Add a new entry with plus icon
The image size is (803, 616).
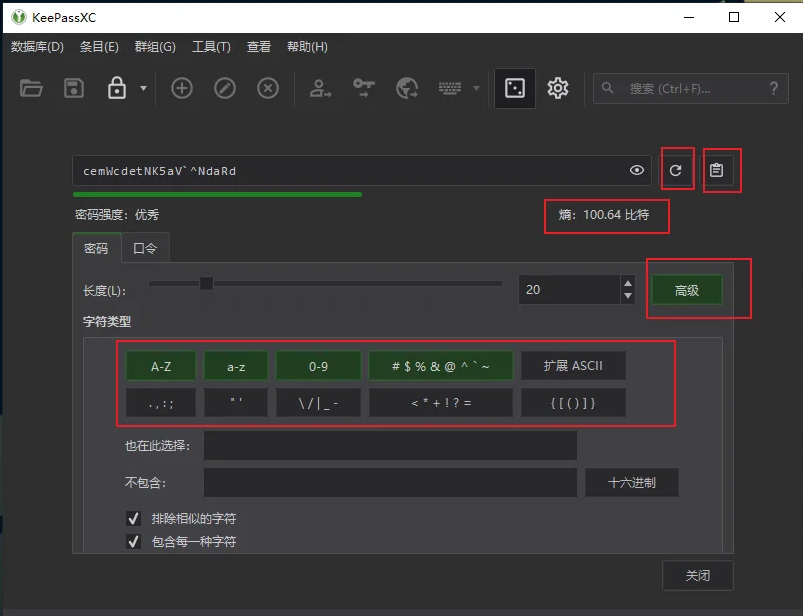pyautogui.click(x=182, y=89)
